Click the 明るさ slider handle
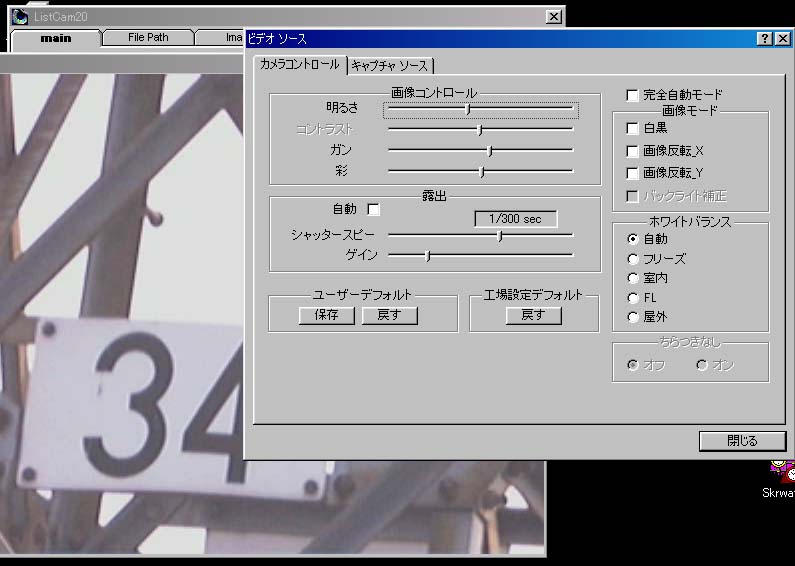Screen dimensions: 795x566 pos(468,108)
